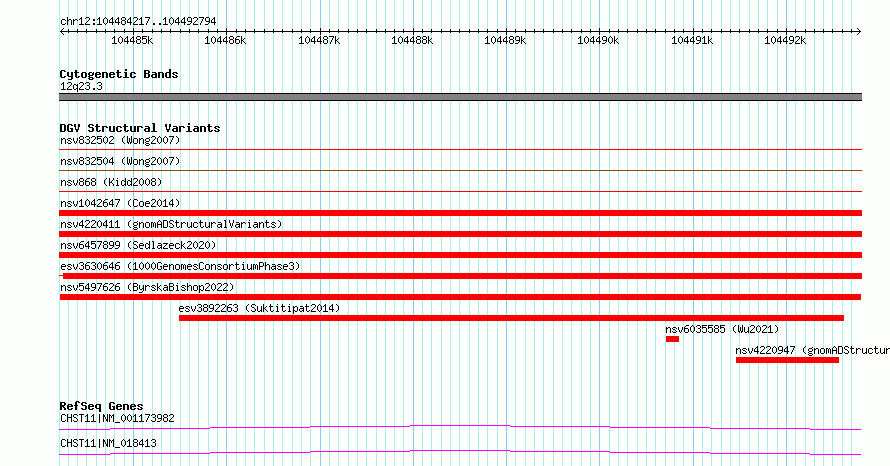Click the short red bar of nsv6035585
This screenshot has width=890, height=466.
coord(673,339)
